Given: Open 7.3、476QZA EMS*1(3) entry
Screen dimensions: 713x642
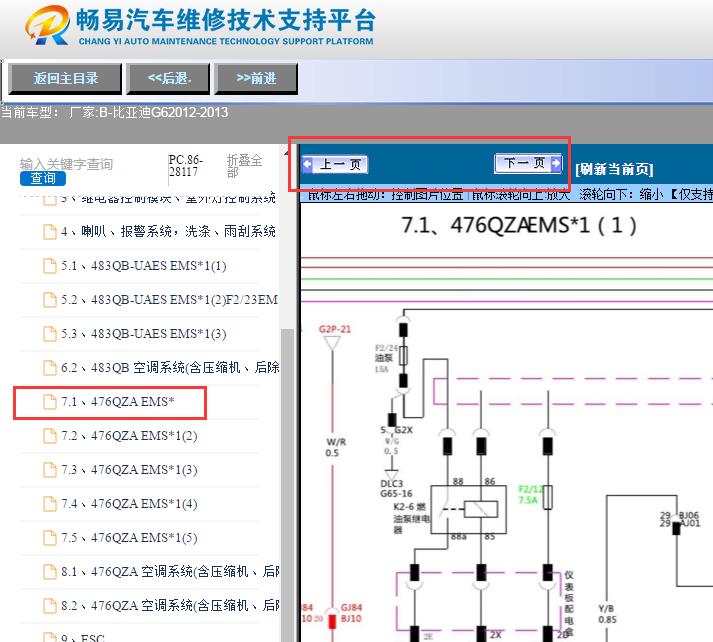Looking at the screenshot, I should coord(129,470).
